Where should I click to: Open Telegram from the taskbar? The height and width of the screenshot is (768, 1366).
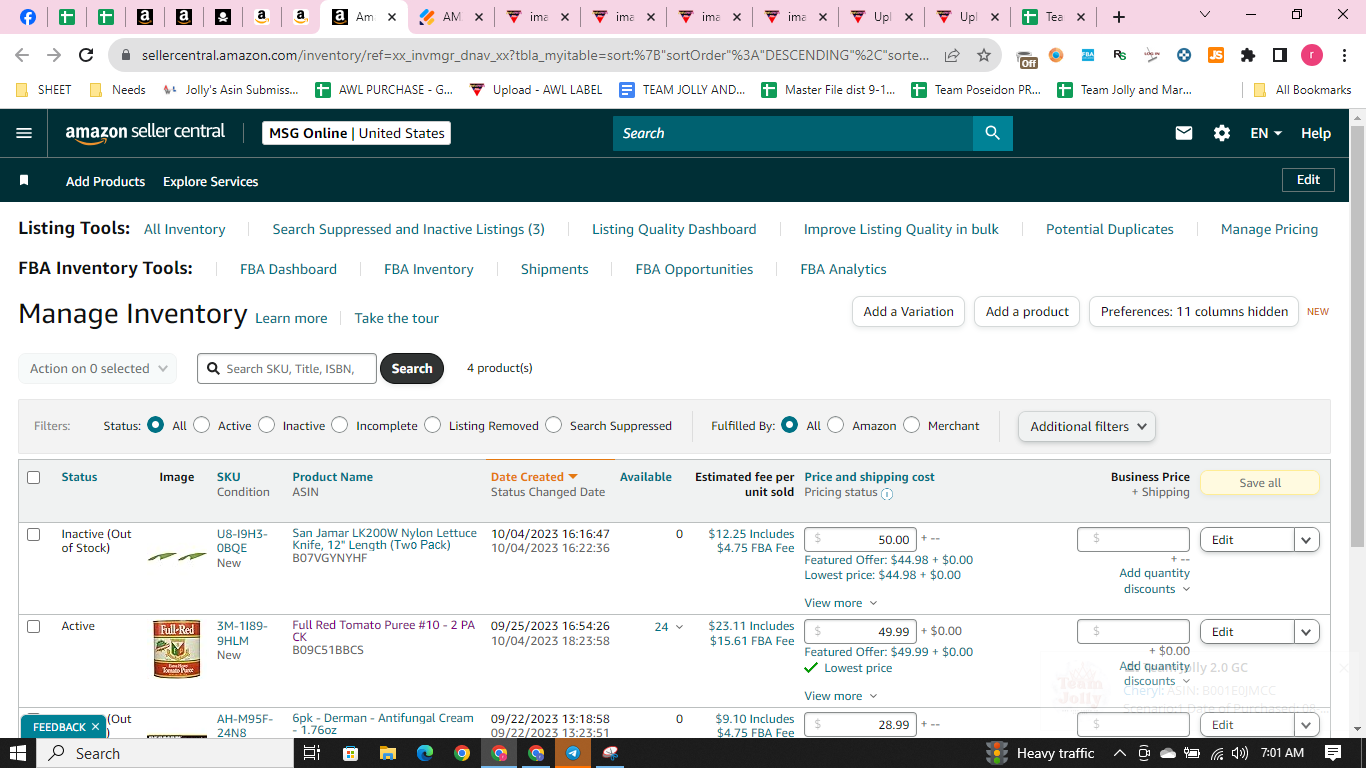[573, 753]
